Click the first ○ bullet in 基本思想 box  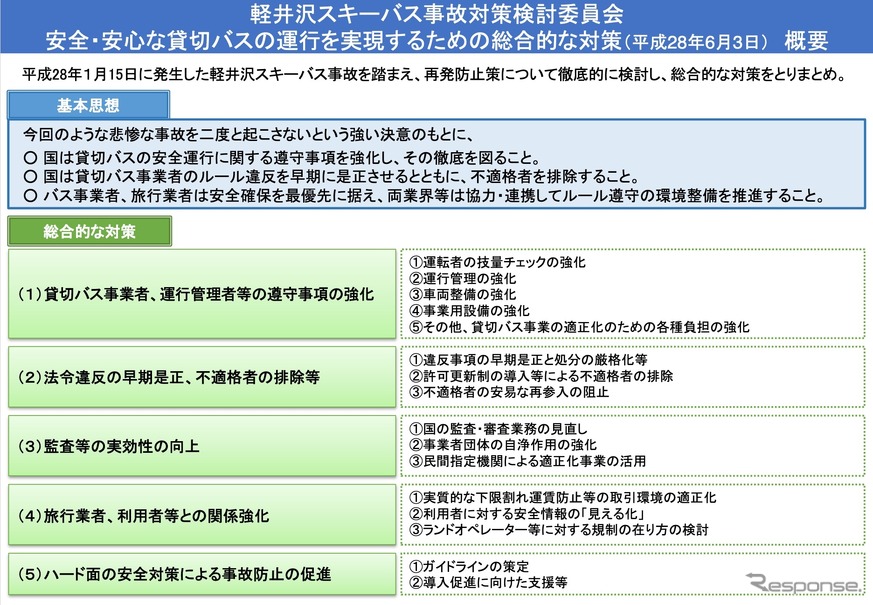click(x=30, y=158)
